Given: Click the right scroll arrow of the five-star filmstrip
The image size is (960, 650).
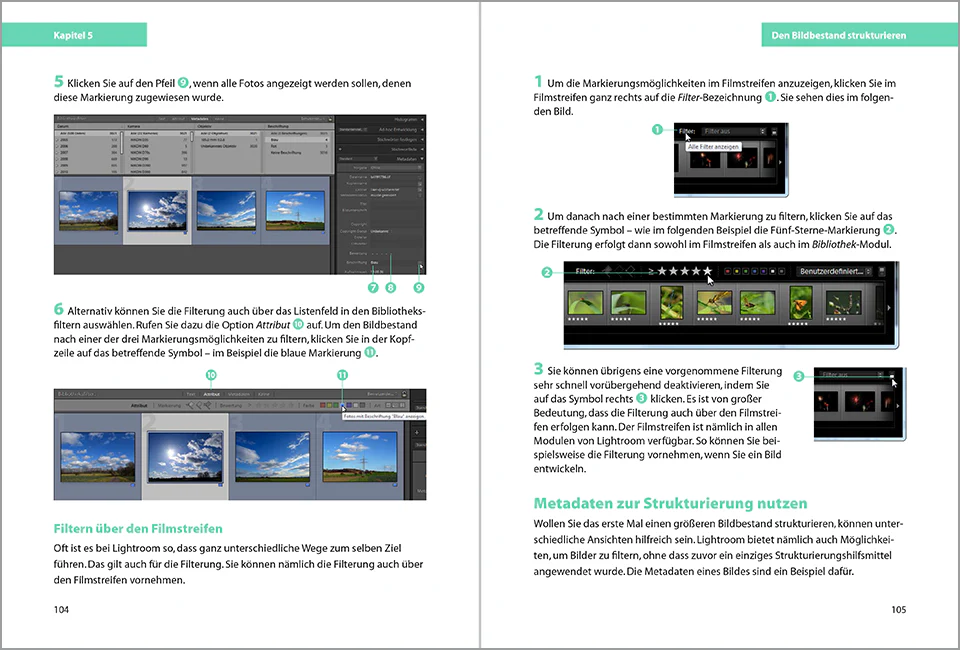Looking at the screenshot, I should 889,308.
